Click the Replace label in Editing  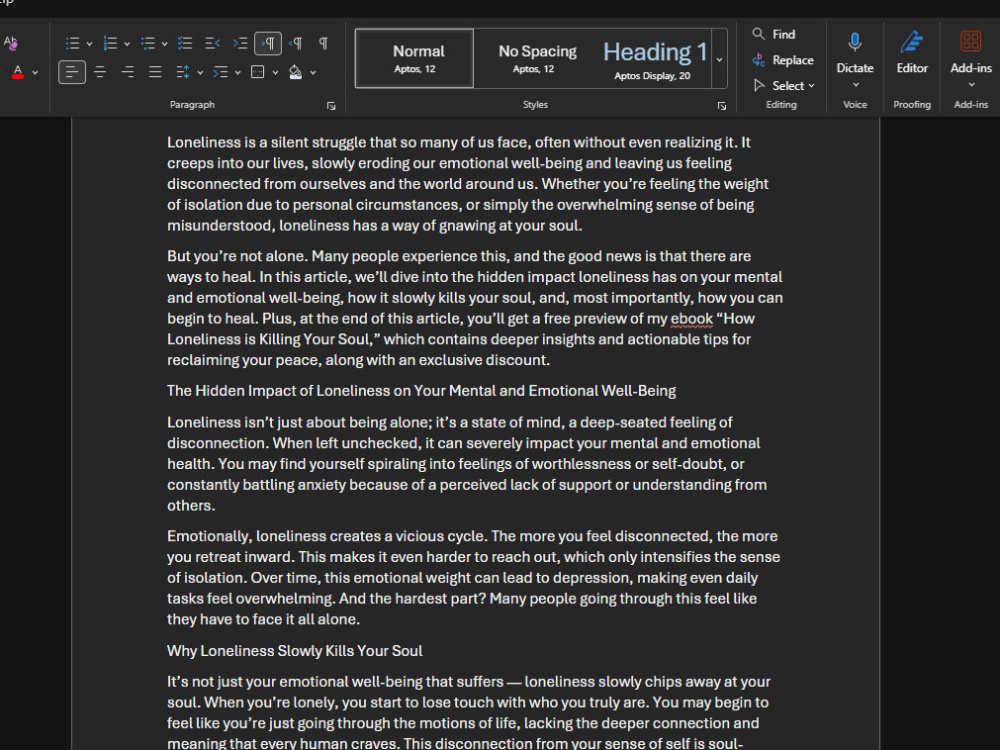click(793, 60)
